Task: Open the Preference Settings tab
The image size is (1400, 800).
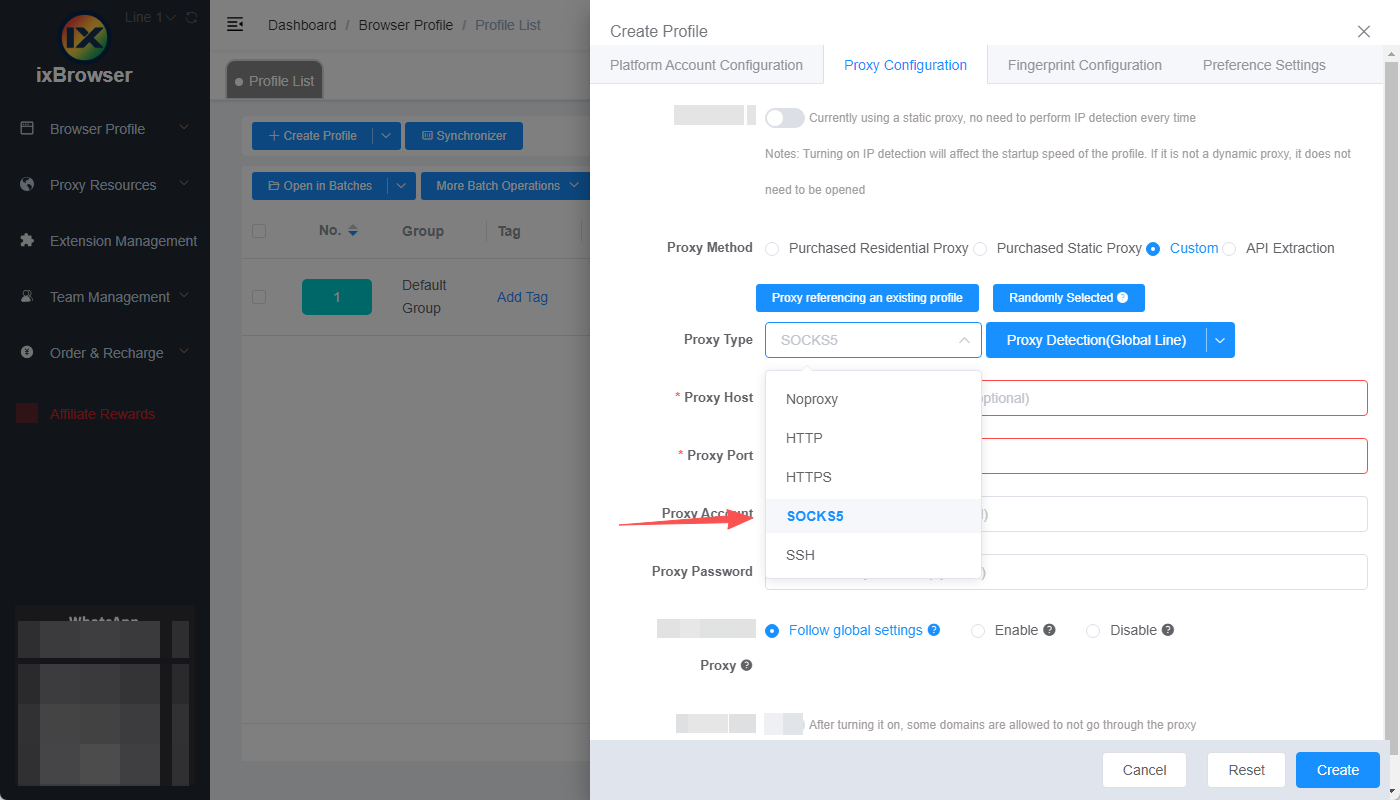Action: (1263, 65)
